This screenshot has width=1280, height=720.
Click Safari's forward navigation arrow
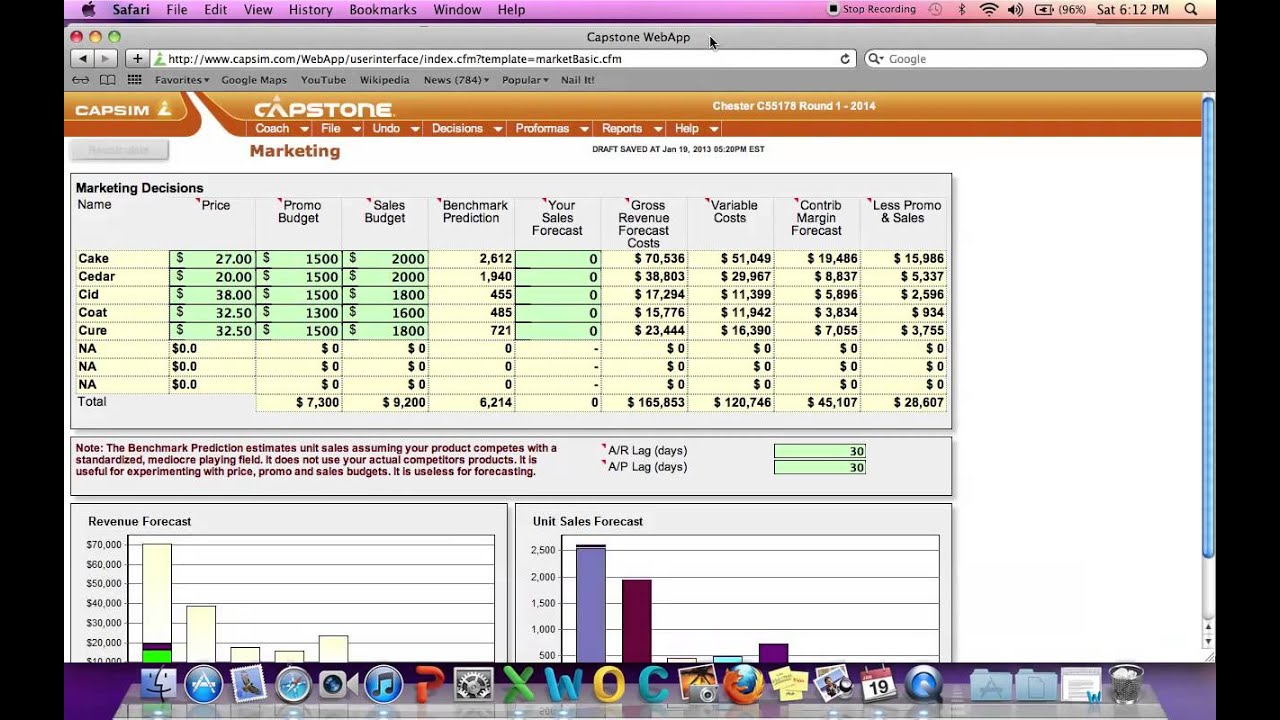pos(104,59)
